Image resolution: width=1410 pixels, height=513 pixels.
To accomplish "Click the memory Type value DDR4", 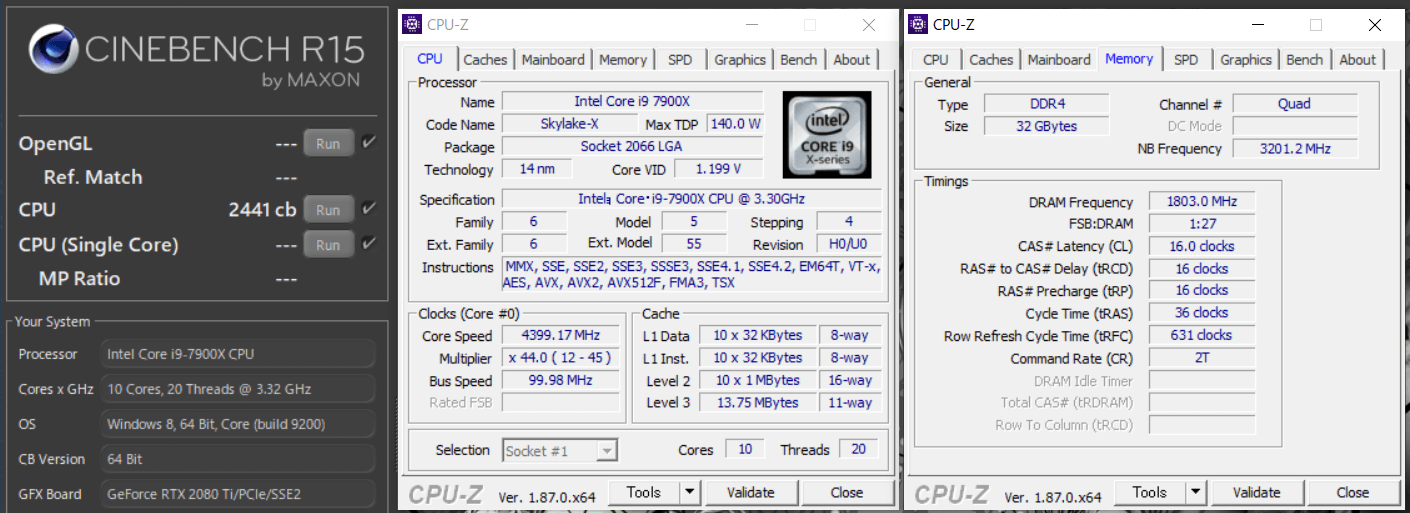I will point(1046,104).
